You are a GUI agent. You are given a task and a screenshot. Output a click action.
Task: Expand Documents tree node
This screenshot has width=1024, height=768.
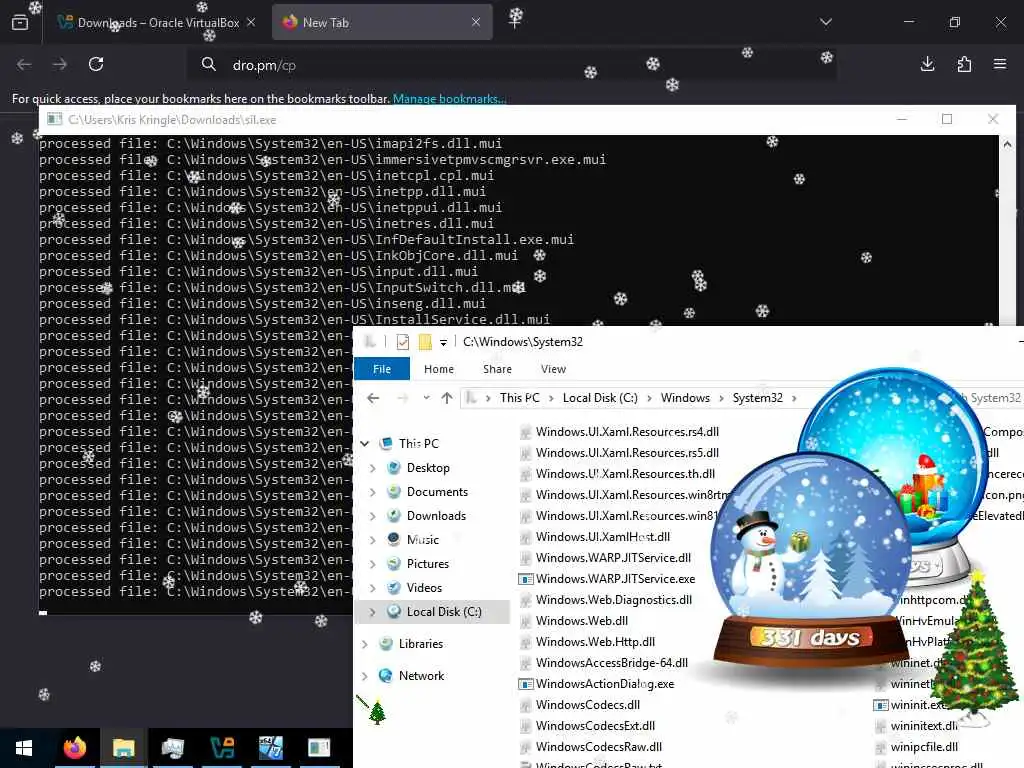pos(372,492)
